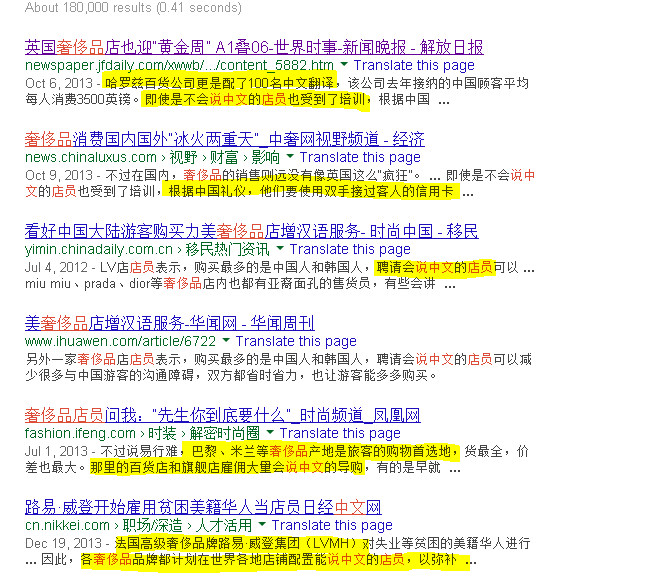Click the Dec 19, 2013 snippet date
The width and height of the screenshot is (672, 580).
pos(63,544)
